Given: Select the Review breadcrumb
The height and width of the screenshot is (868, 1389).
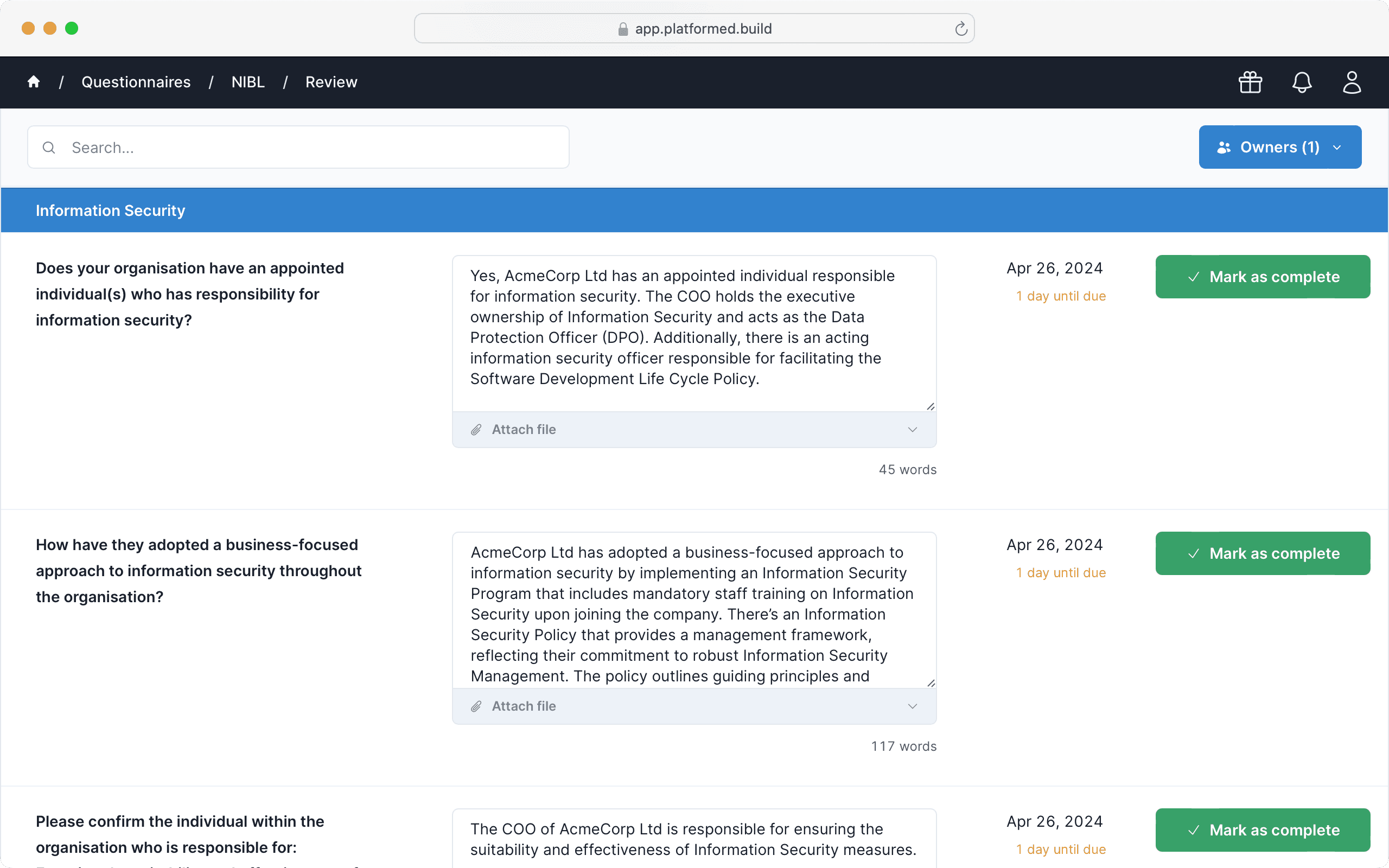Looking at the screenshot, I should coord(331,82).
